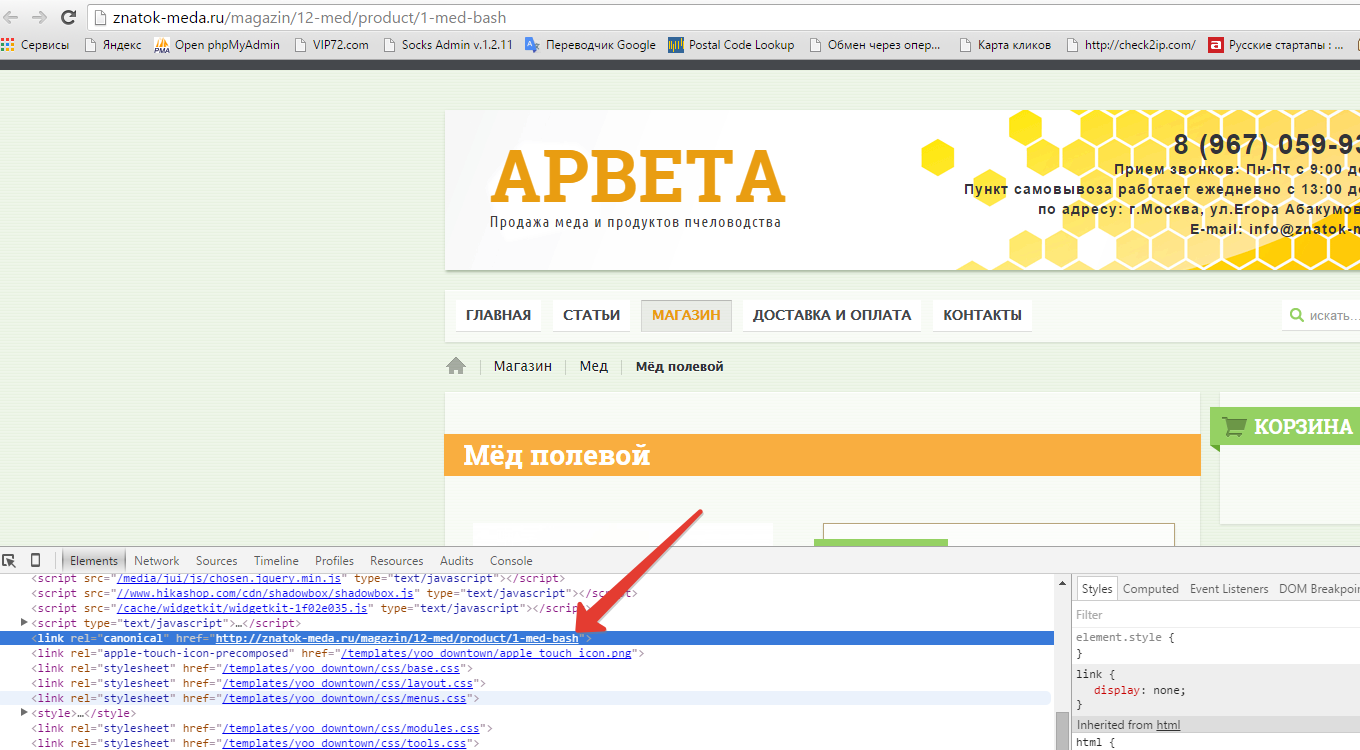
Task: Switch to the Sources tab in DevTools
Action: point(216,561)
